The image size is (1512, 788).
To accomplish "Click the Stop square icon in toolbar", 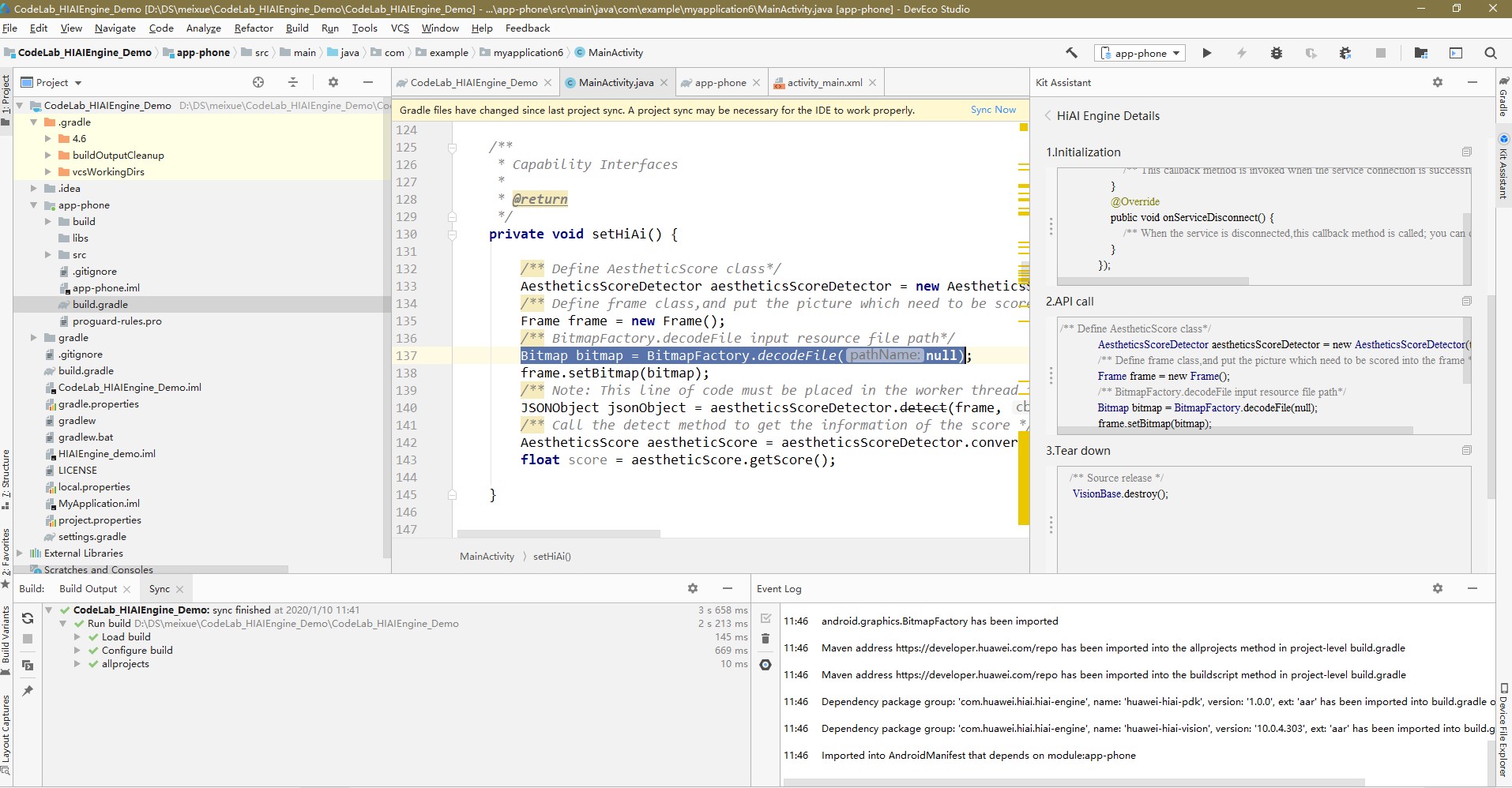I will [1381, 53].
